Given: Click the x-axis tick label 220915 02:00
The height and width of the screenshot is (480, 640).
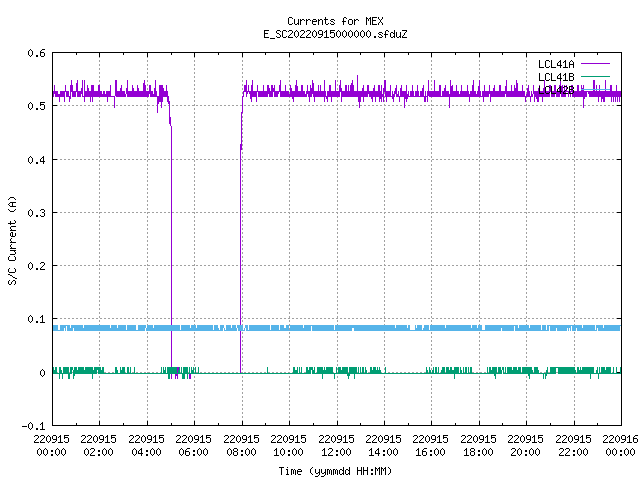Looking at the screenshot, I should click(98, 446).
